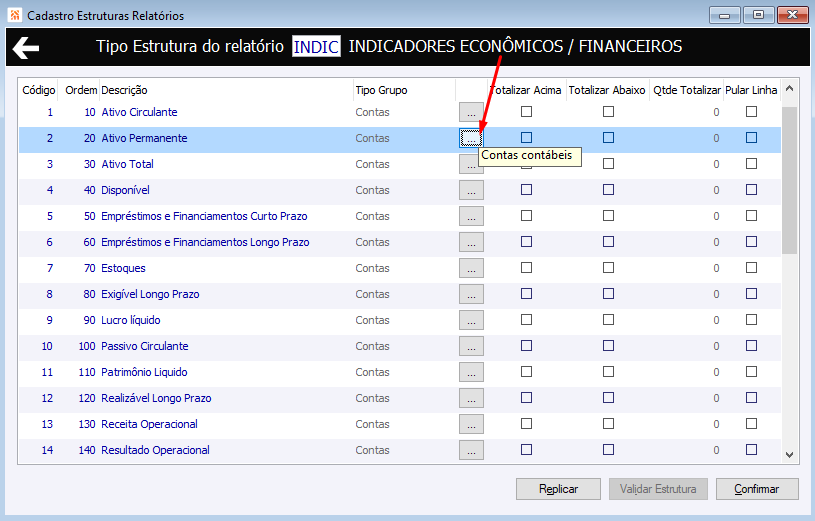Select the Passivo Circulante description cell
Image resolution: width=815 pixels, height=521 pixels.
(x=144, y=346)
